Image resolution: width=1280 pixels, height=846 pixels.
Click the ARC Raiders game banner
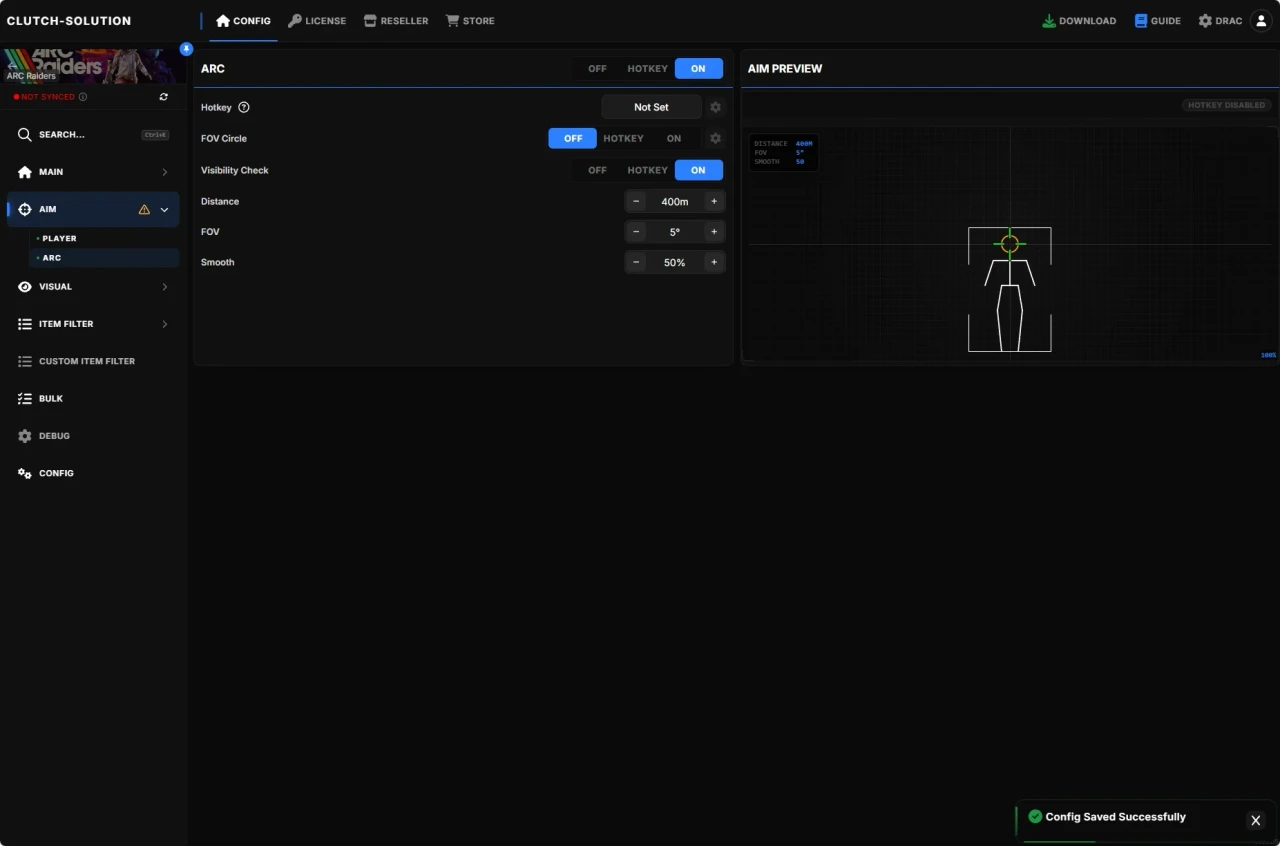tap(93, 66)
